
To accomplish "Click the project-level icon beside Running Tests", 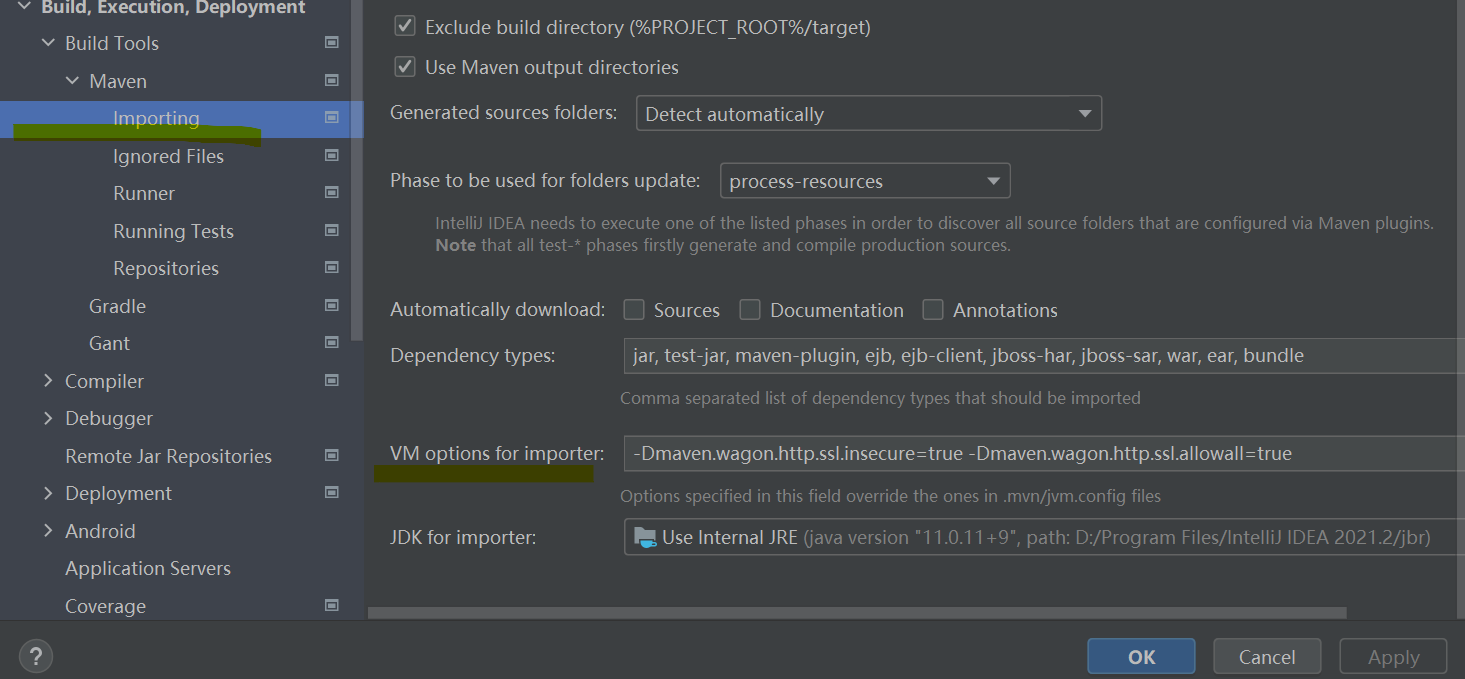I will [x=332, y=230].
